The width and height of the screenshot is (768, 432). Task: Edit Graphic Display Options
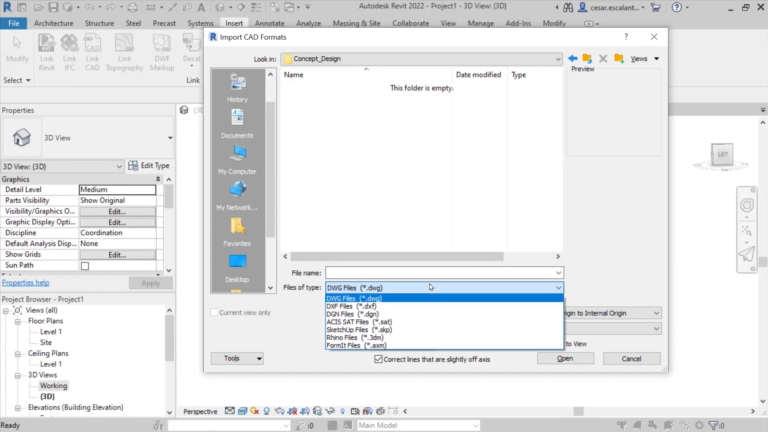118,222
